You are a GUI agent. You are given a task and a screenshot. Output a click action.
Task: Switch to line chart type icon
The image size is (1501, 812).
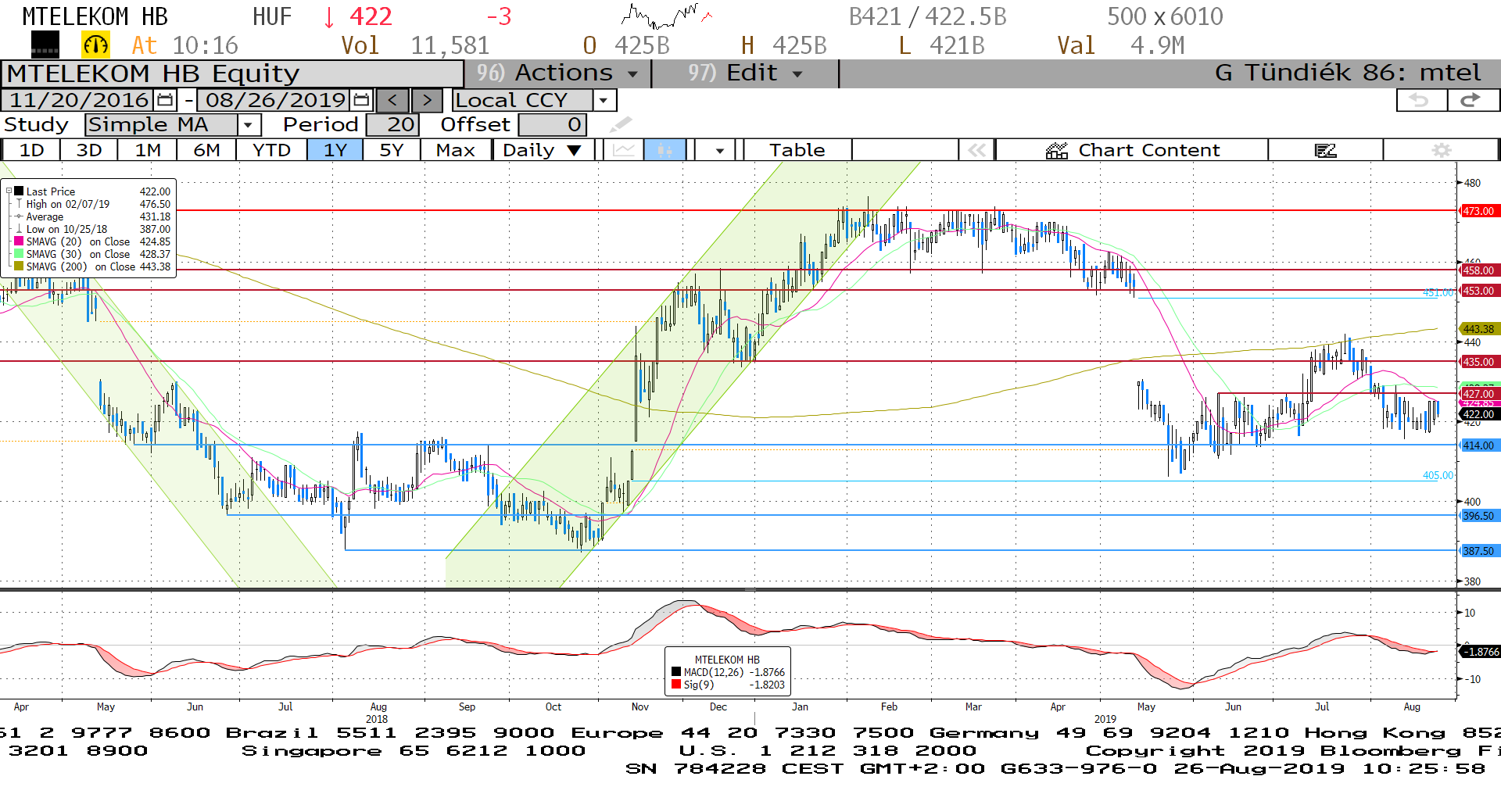[x=624, y=150]
